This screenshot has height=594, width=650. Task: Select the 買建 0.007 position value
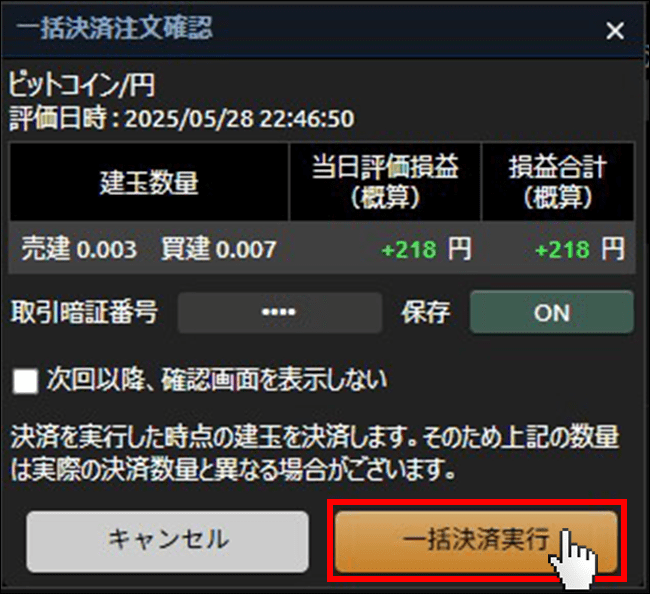[x=218, y=249]
